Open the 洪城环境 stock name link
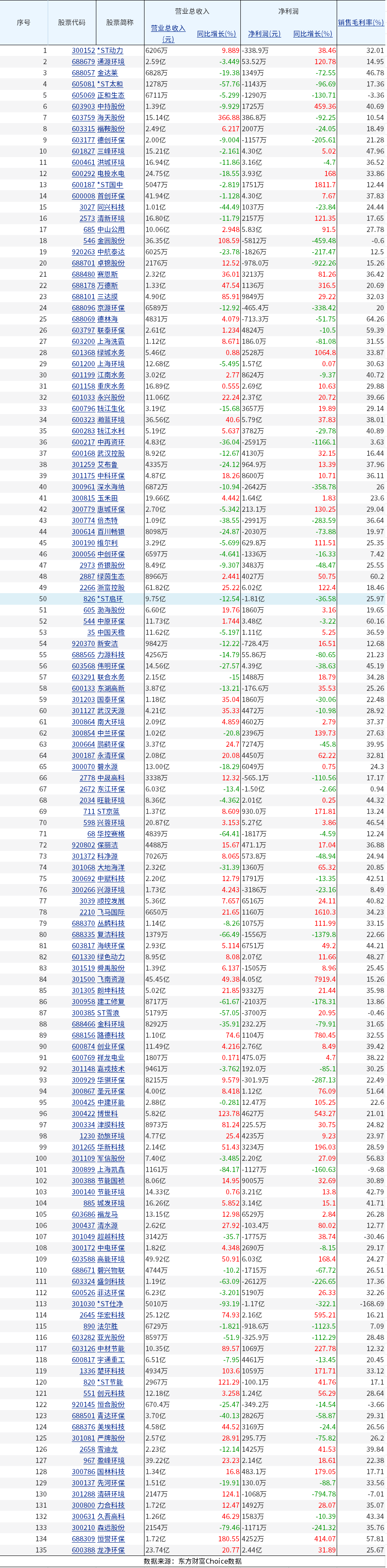Viewport: 387px width, 1568px height. pyautogui.click(x=111, y=163)
